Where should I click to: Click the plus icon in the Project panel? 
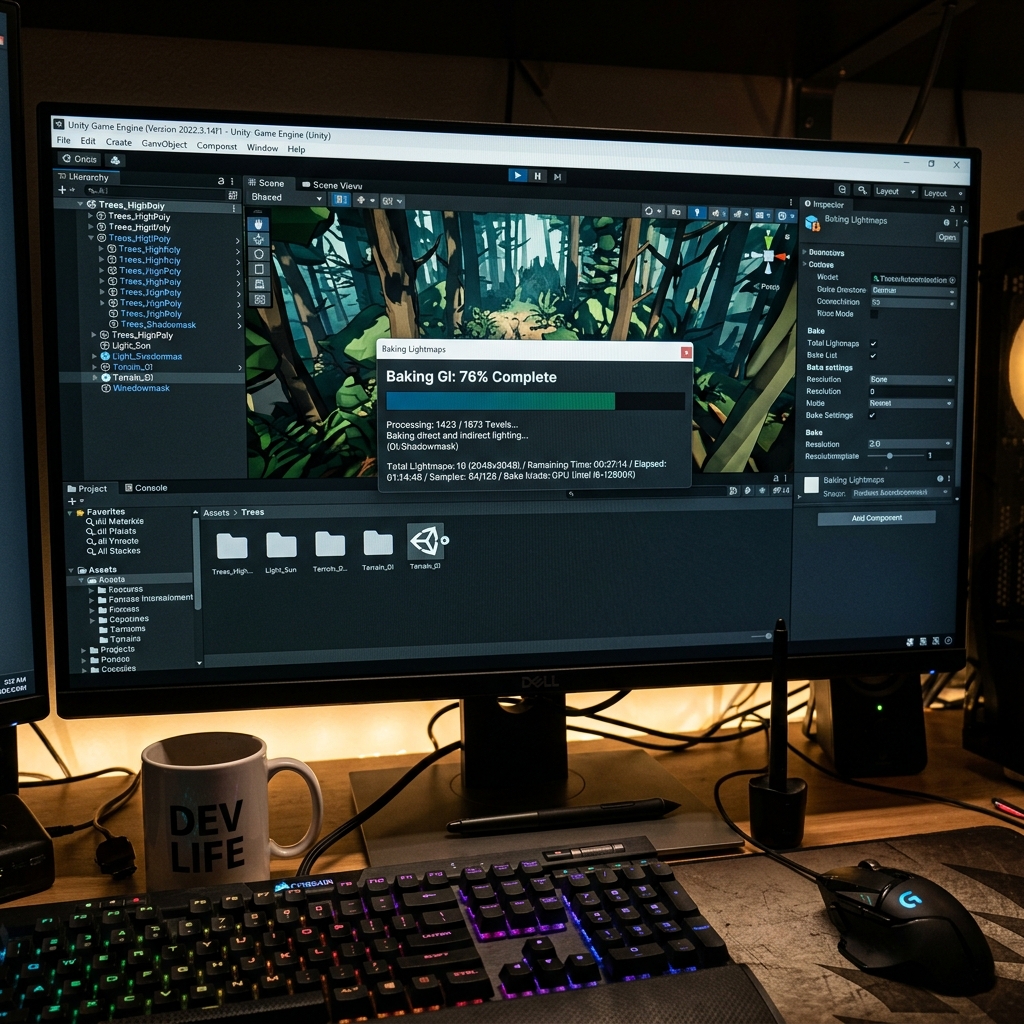point(71,502)
